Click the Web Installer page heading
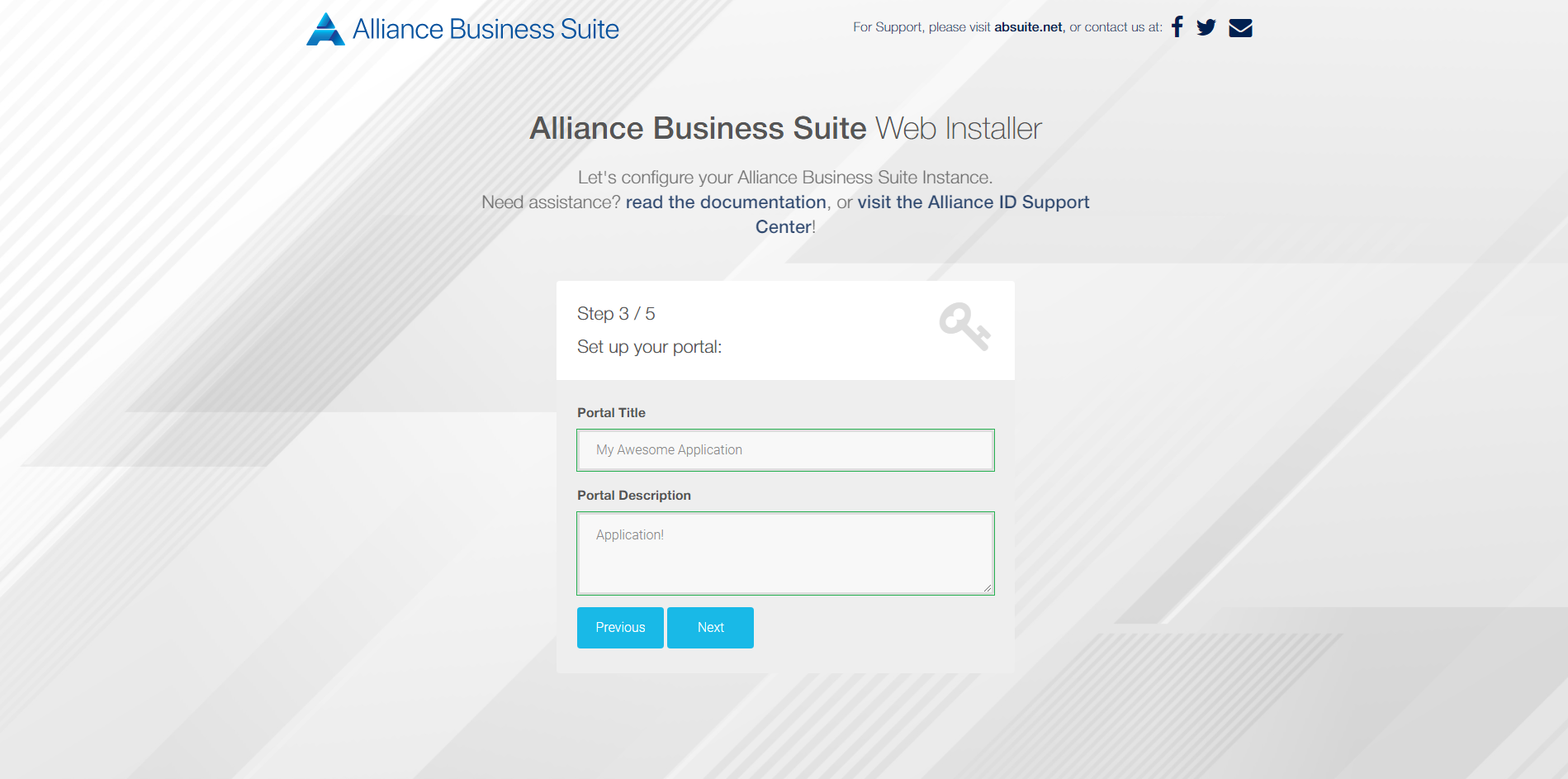 coord(785,129)
